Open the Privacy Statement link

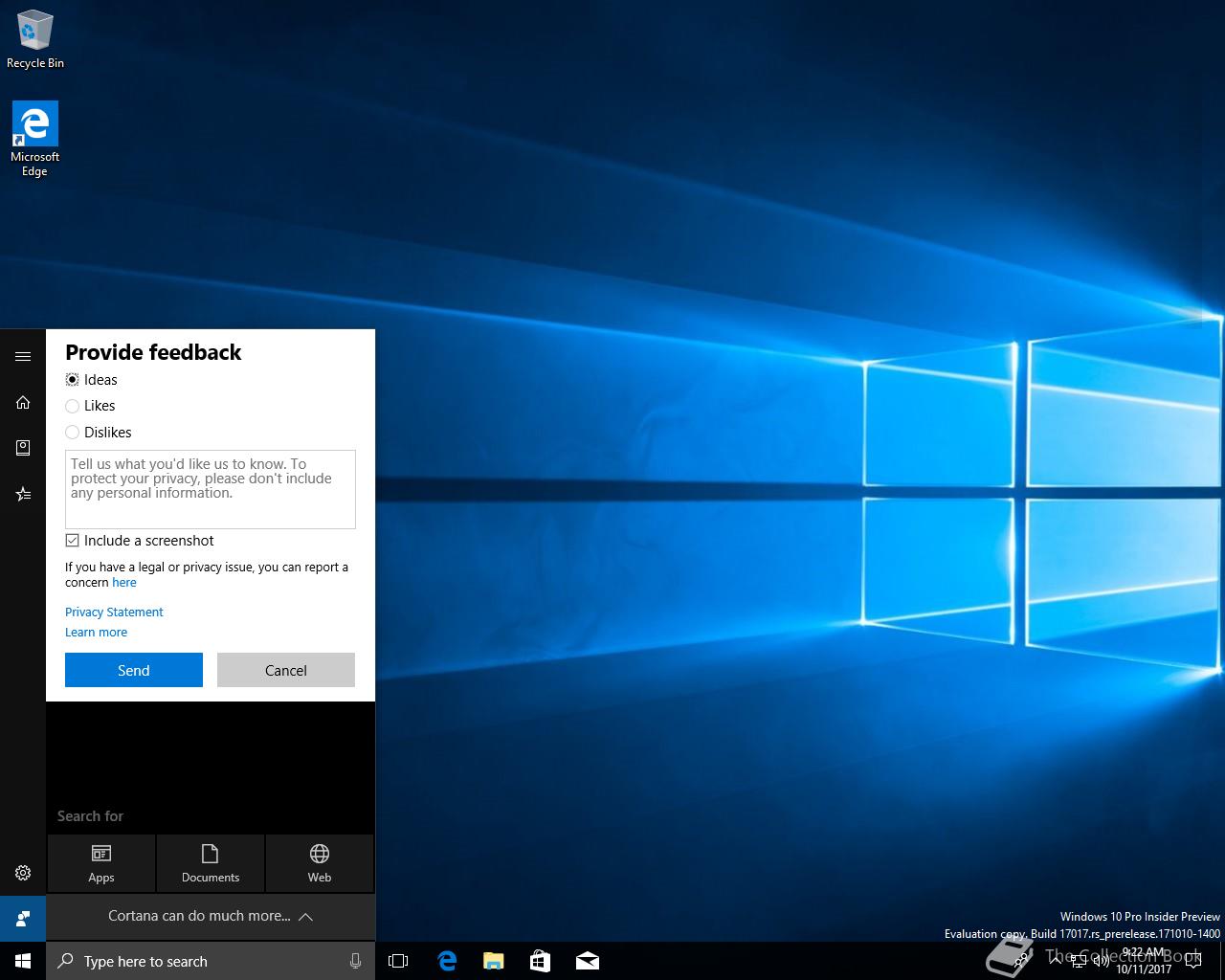114,612
